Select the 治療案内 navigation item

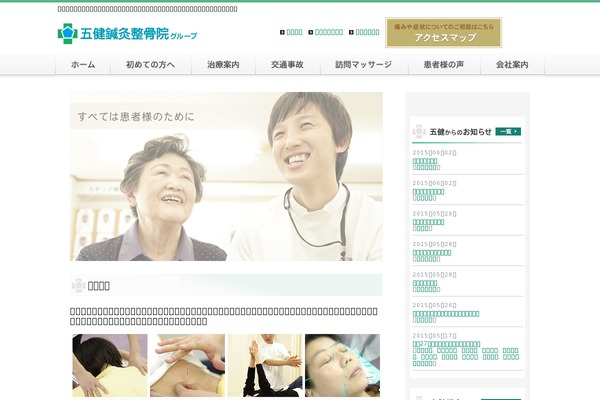[223, 65]
